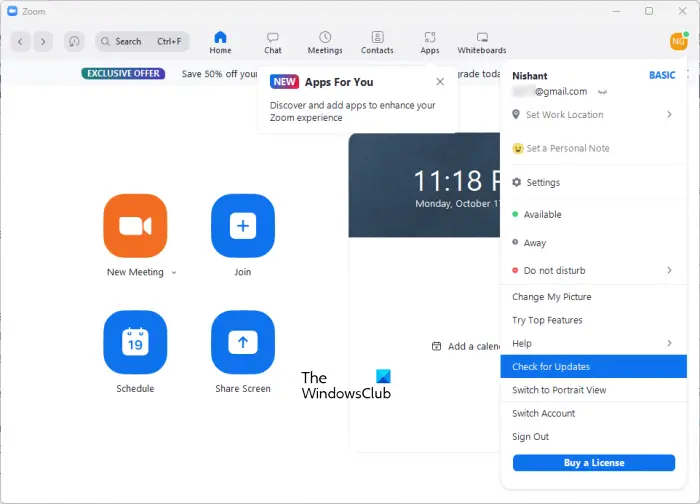The height and width of the screenshot is (504, 700).
Task: Choose Check for Updates
Action: 593,367
